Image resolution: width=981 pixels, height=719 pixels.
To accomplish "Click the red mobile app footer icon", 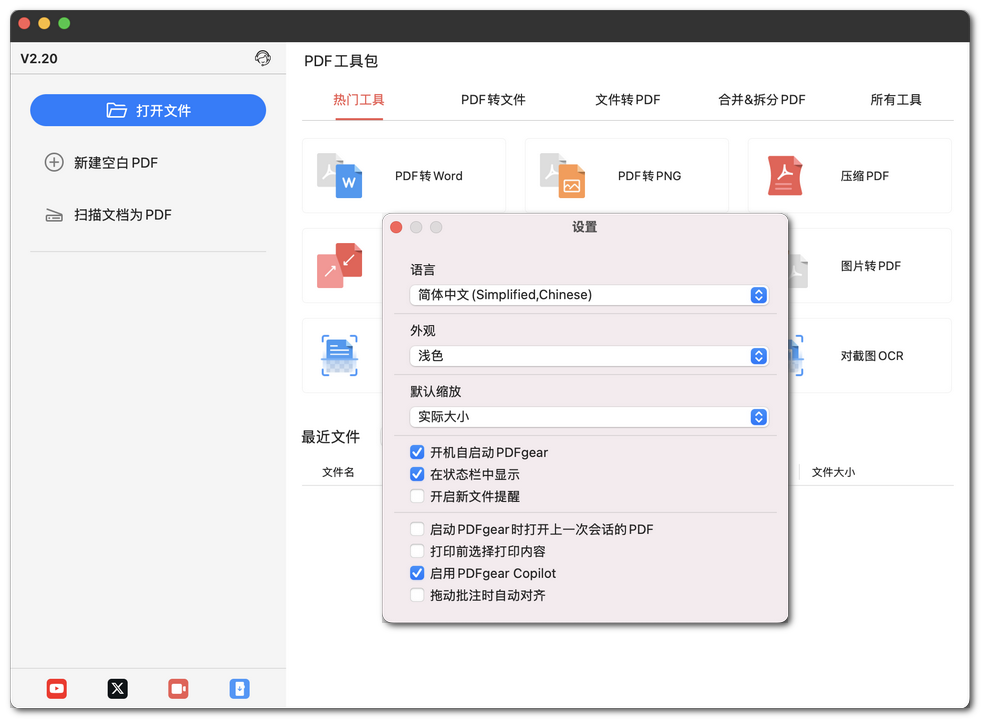I will click(x=178, y=688).
